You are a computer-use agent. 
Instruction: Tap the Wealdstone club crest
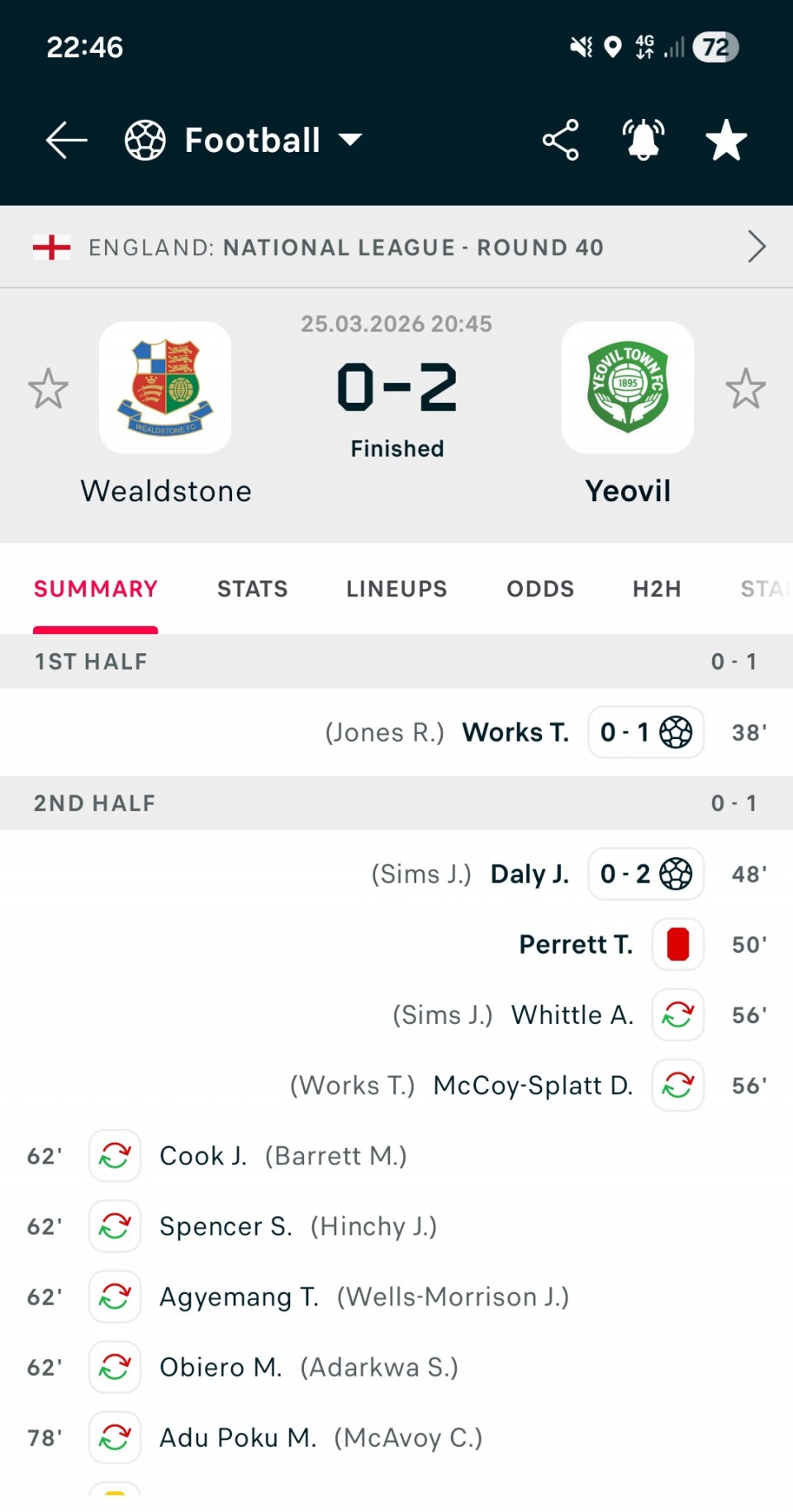(x=165, y=387)
